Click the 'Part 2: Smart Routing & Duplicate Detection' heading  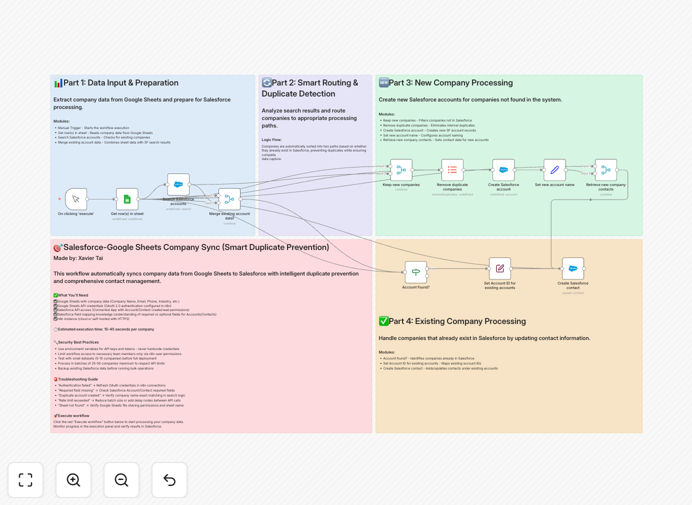[x=310, y=88]
